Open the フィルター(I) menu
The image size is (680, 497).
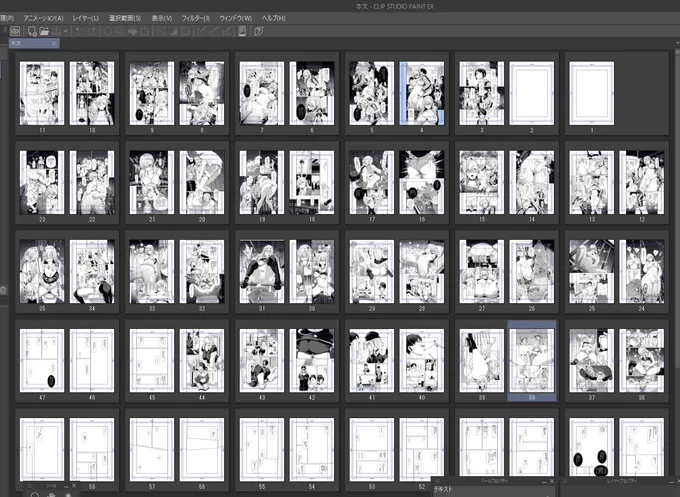196,18
